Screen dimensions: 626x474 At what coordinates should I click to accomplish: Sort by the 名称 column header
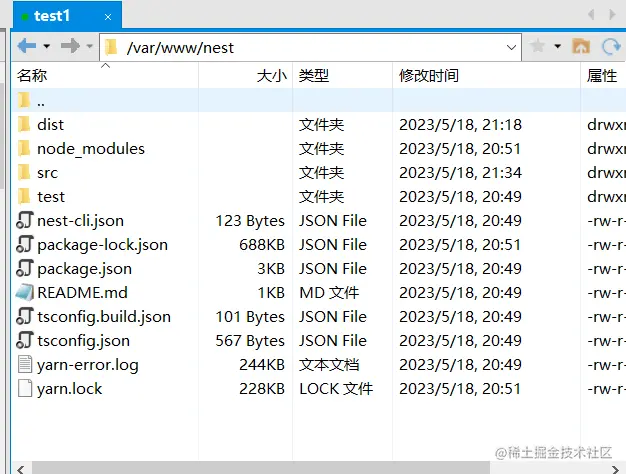point(105,75)
